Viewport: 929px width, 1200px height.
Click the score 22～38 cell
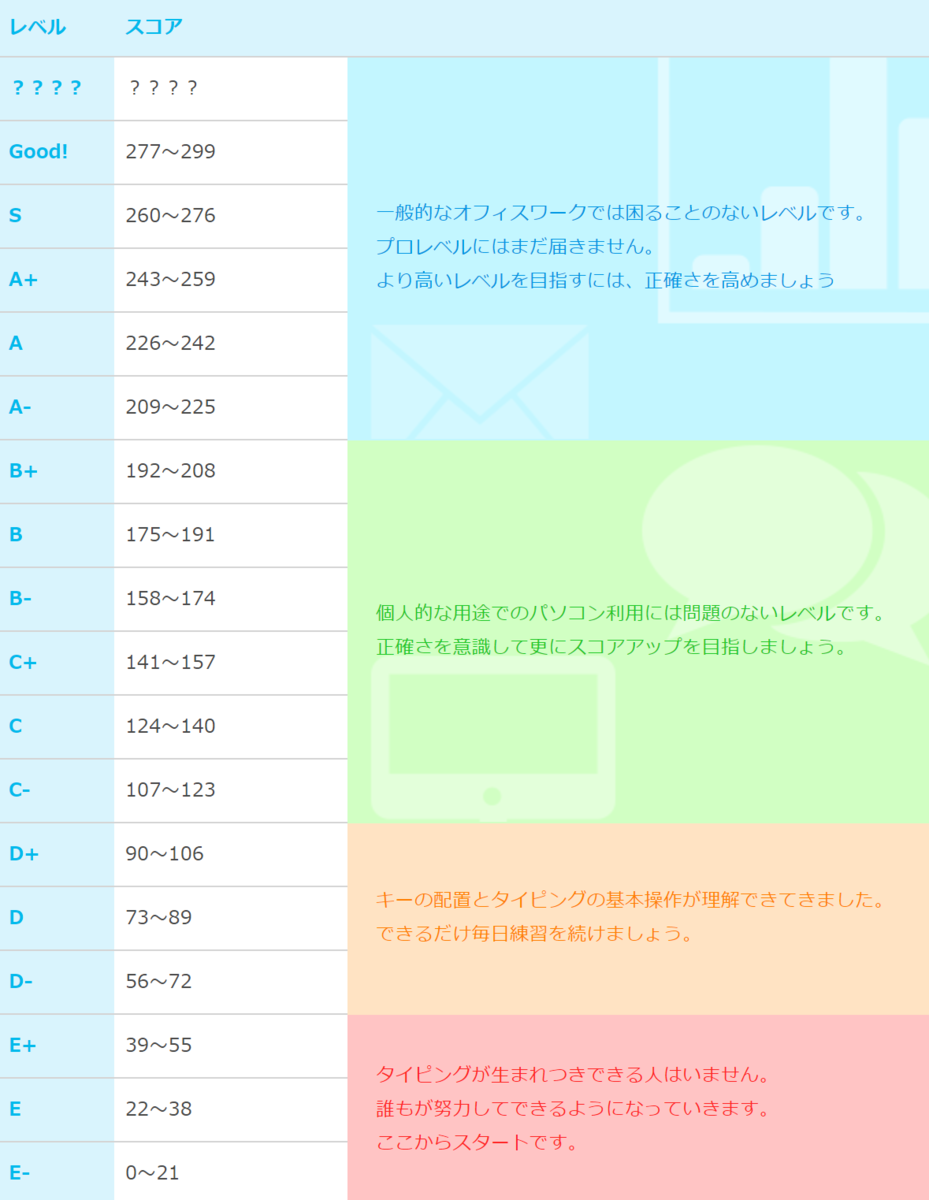pyautogui.click(x=231, y=1110)
